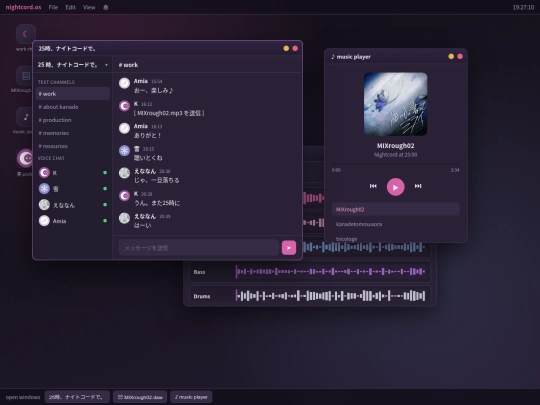Focus the music player taskbar button

(191, 397)
